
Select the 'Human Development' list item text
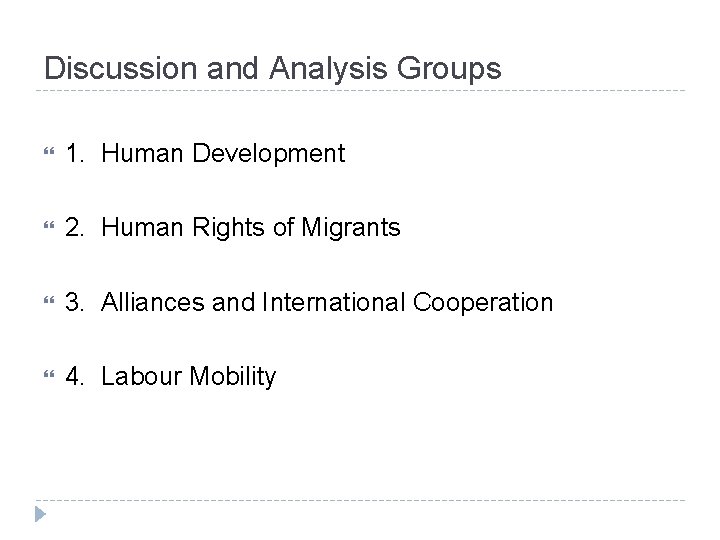coord(223,154)
